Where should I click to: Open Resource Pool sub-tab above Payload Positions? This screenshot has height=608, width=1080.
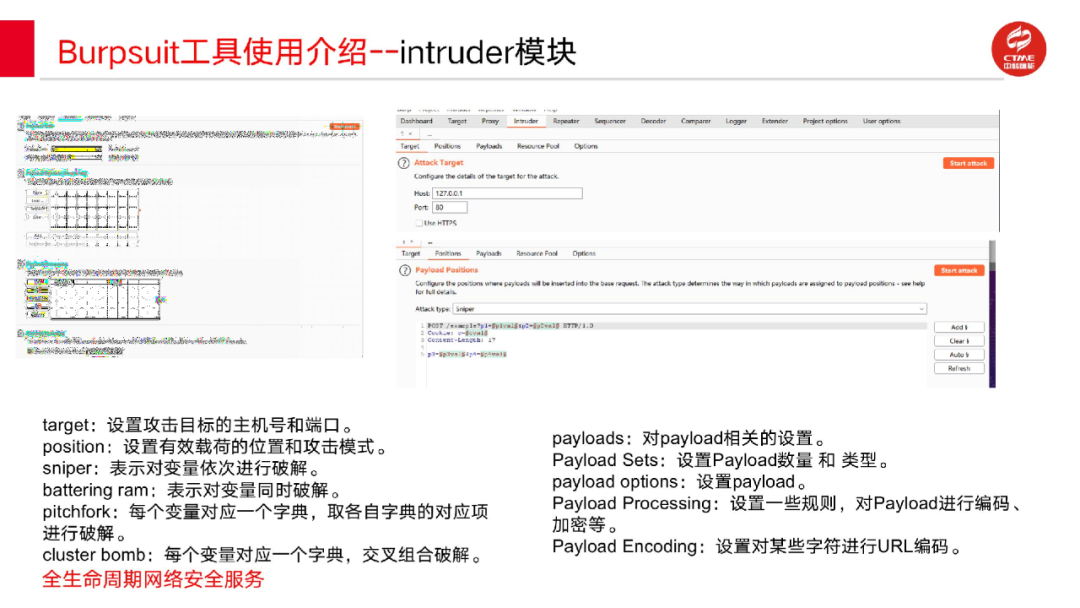tap(537, 254)
